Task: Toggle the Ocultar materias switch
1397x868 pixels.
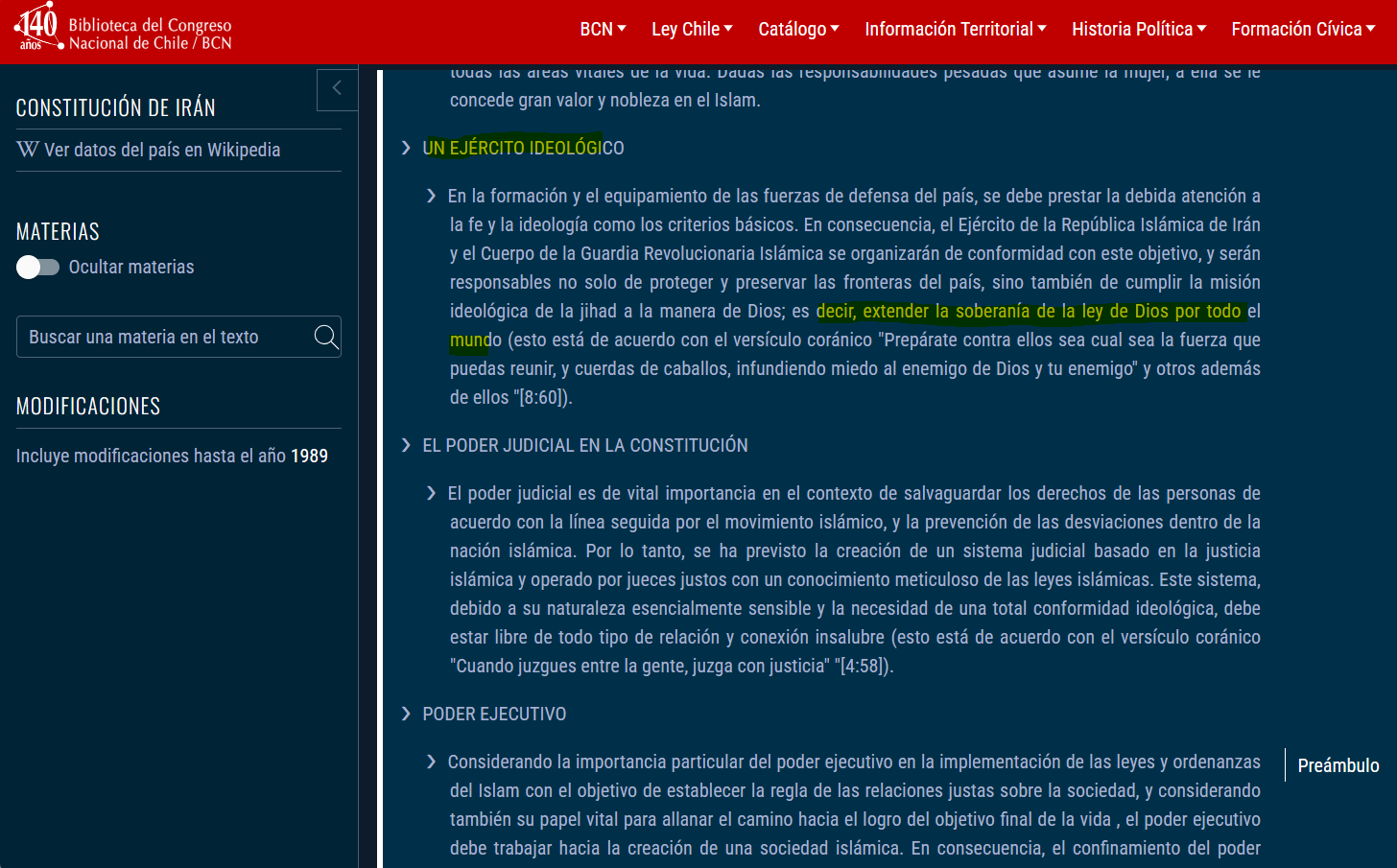Action: point(38,267)
